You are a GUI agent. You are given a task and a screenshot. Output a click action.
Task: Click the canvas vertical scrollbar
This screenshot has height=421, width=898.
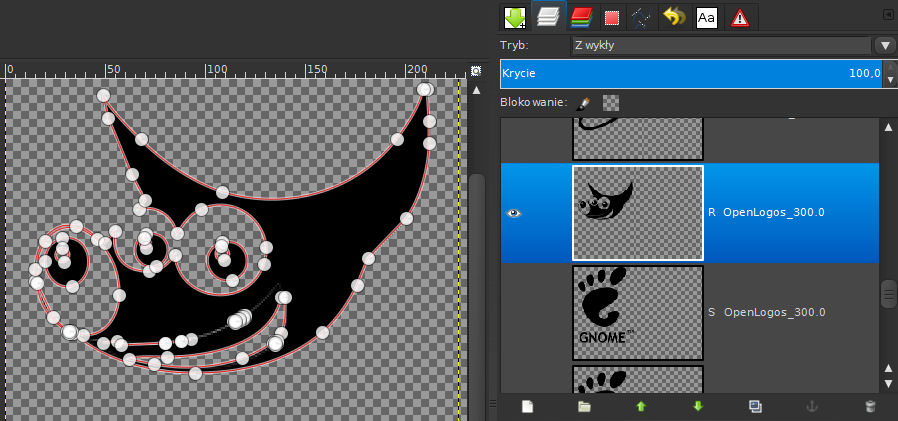point(476,298)
